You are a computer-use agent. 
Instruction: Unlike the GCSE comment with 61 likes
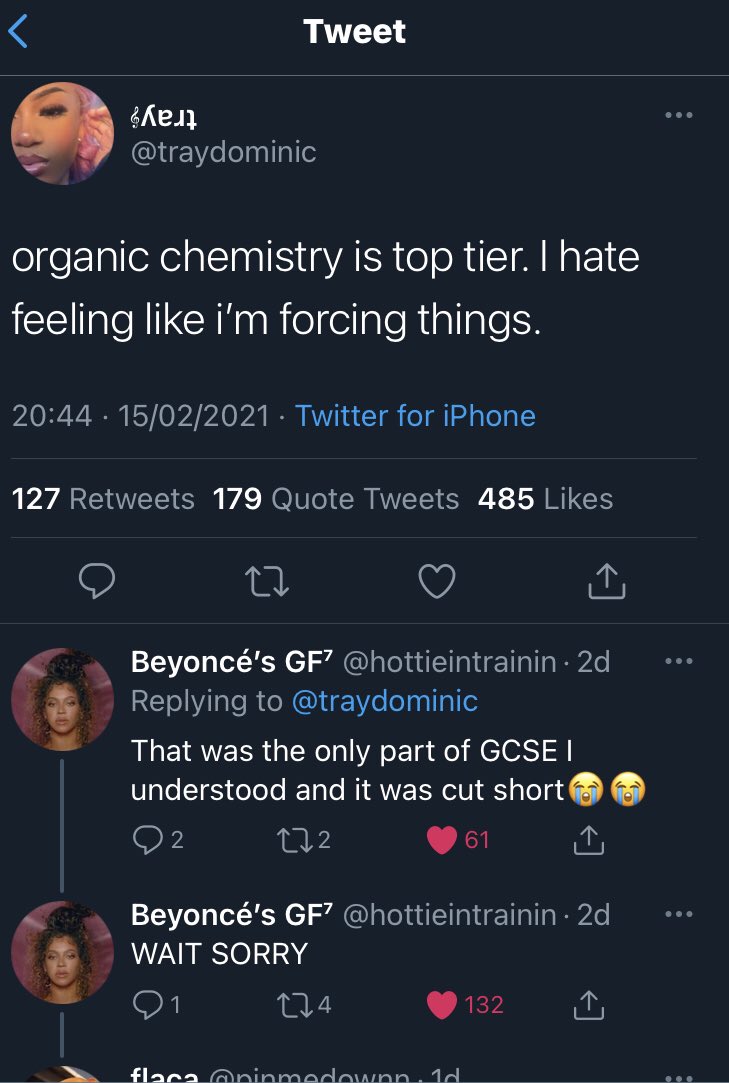[443, 840]
